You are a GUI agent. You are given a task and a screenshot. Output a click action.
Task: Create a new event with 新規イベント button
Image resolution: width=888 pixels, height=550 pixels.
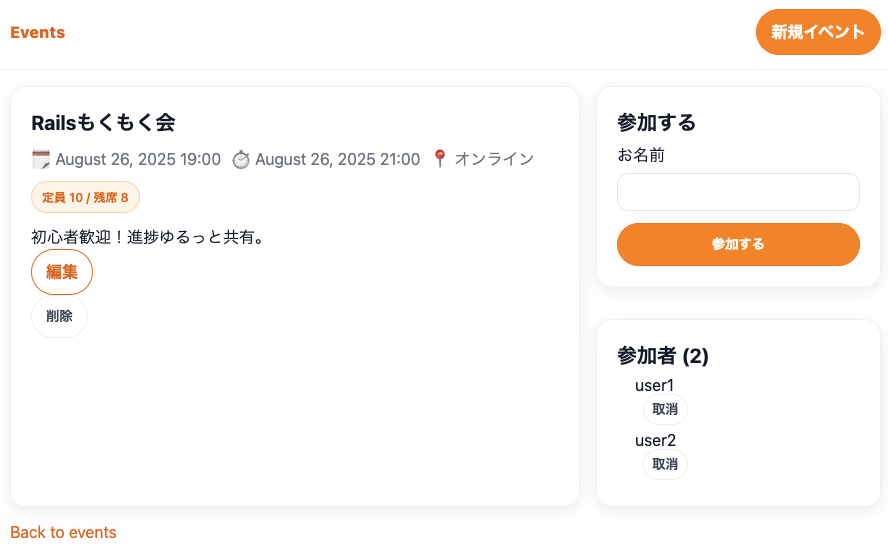click(818, 32)
